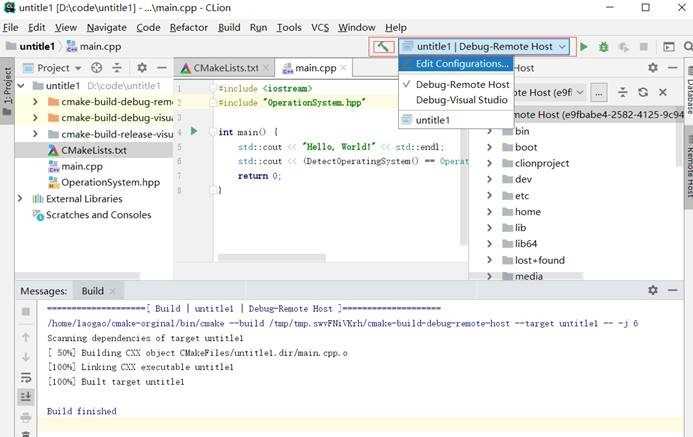
Task: Click the stop build icon in Messages sidebar
Action: point(26,312)
